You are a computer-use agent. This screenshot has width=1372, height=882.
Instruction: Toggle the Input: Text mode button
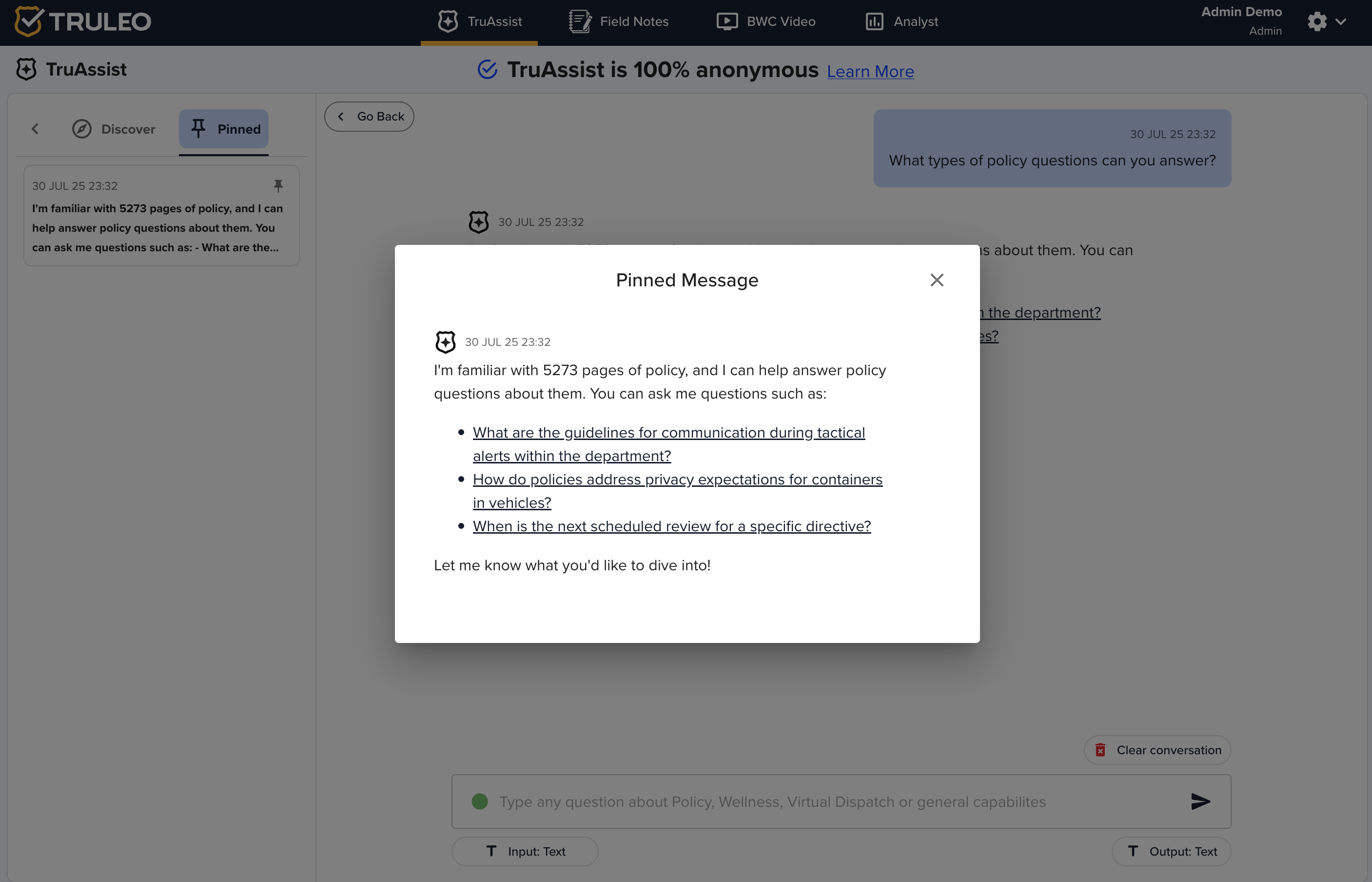(x=525, y=851)
